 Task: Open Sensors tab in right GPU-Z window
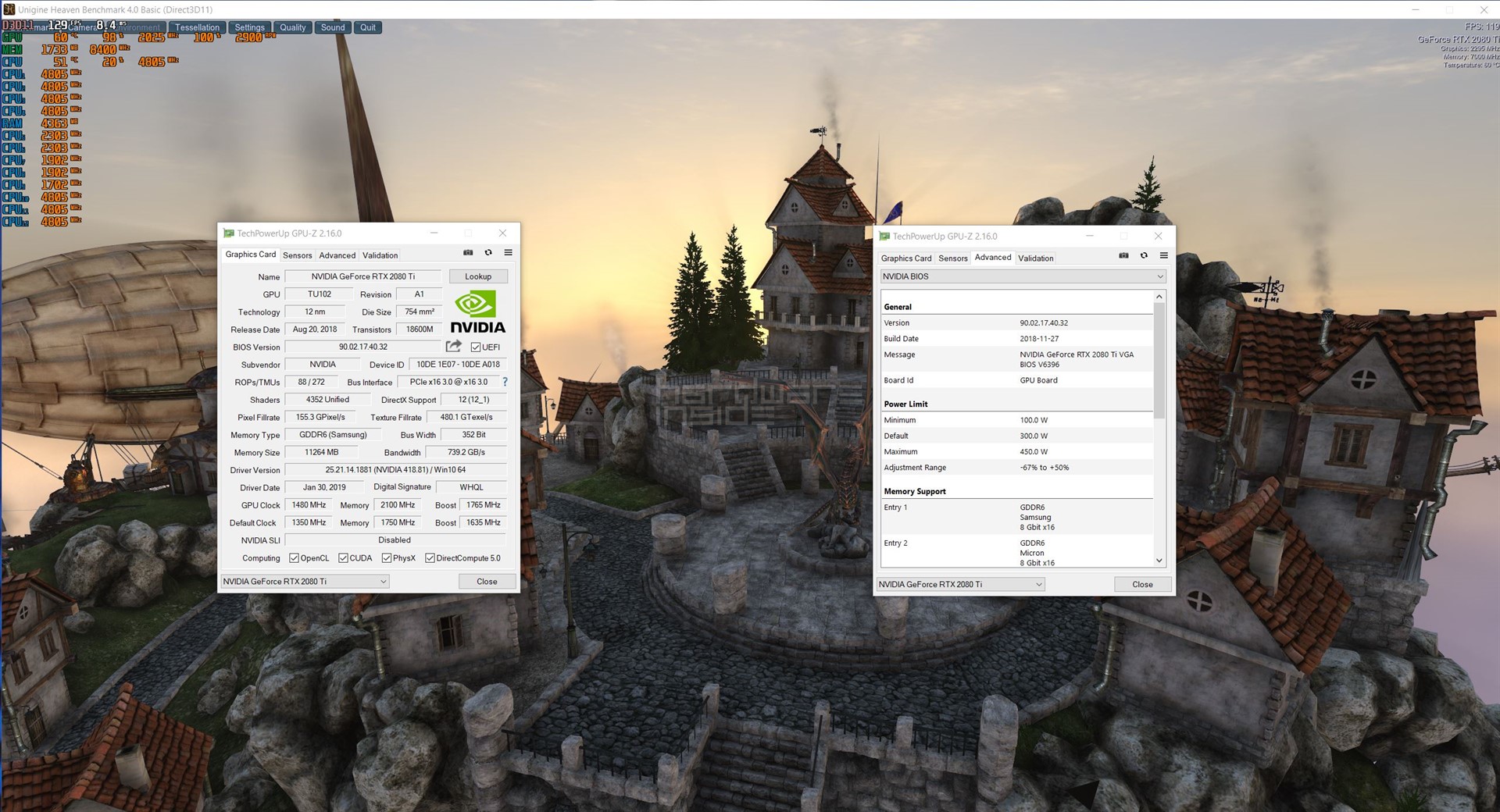[953, 258]
